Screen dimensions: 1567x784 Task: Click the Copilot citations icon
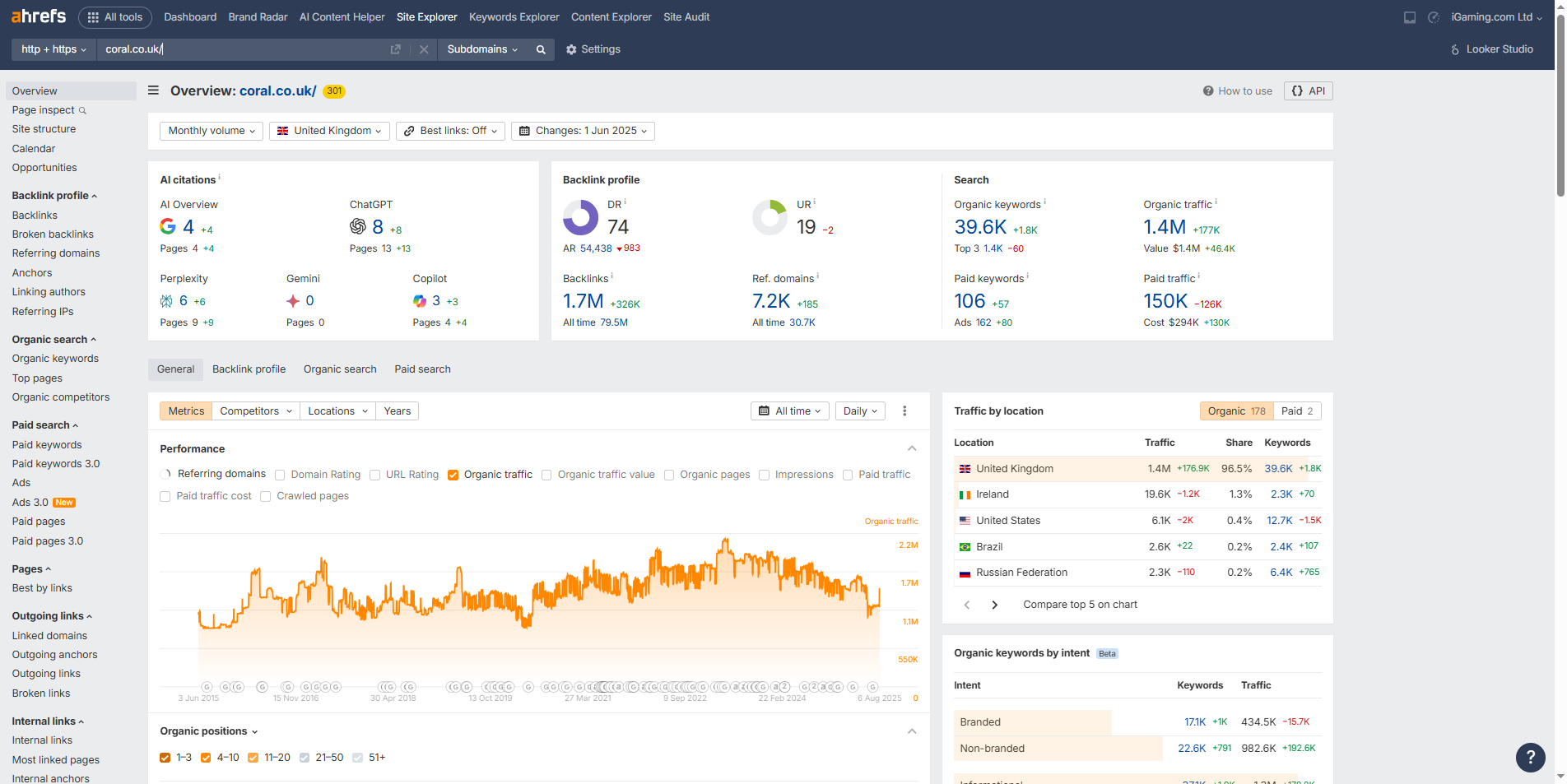tap(420, 301)
